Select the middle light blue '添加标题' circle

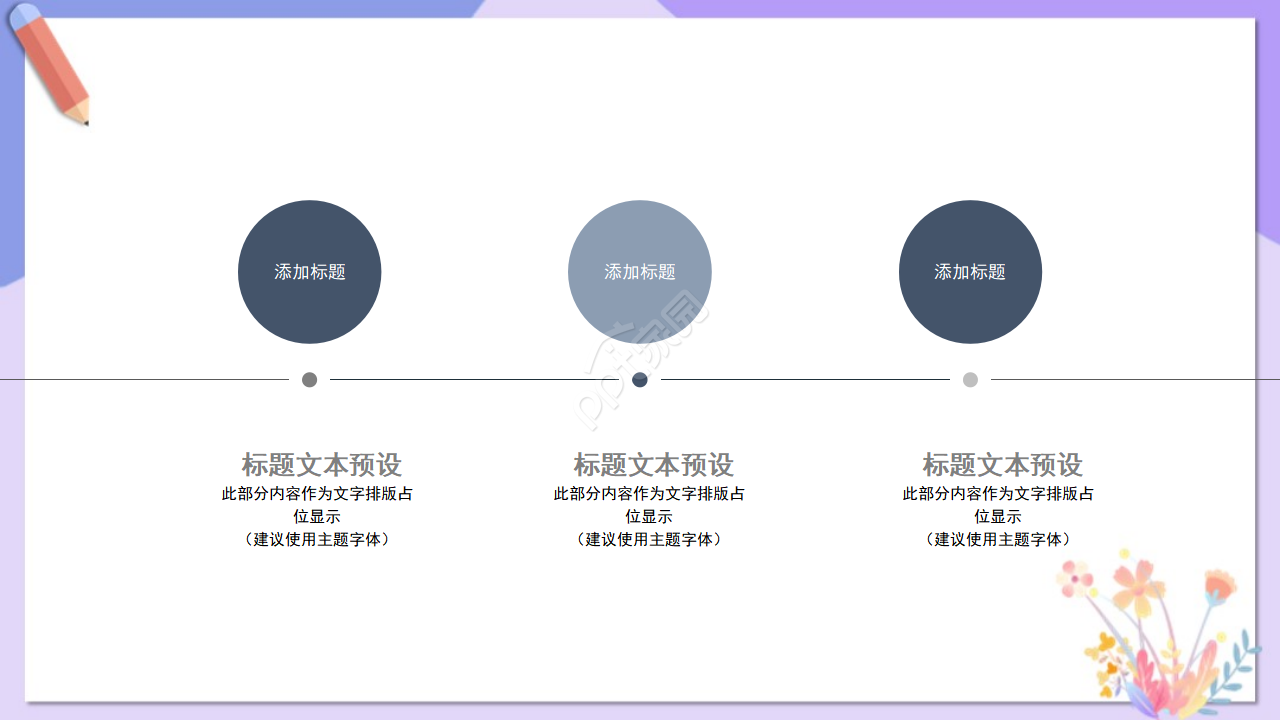click(639, 272)
